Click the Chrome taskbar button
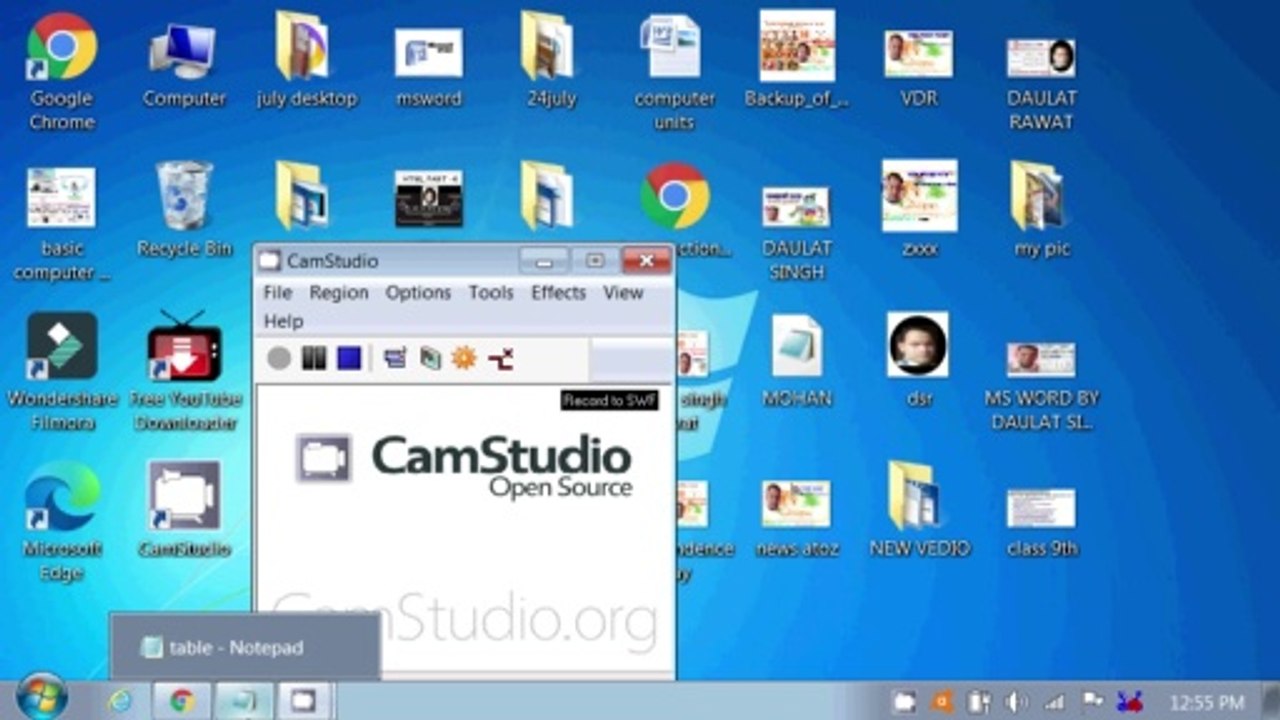The height and width of the screenshot is (720, 1280). [181, 701]
